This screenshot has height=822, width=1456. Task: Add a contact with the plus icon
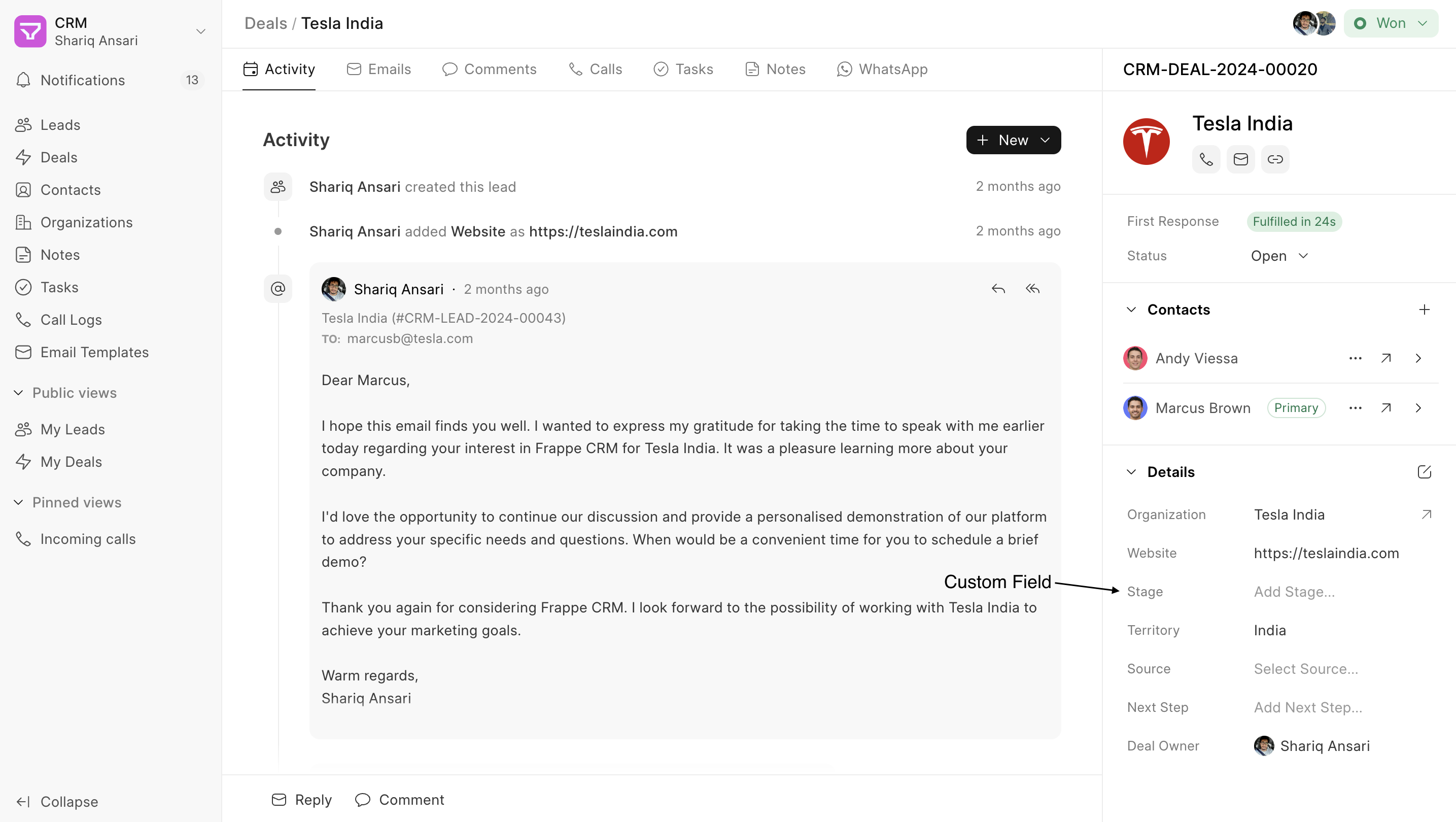(1425, 309)
